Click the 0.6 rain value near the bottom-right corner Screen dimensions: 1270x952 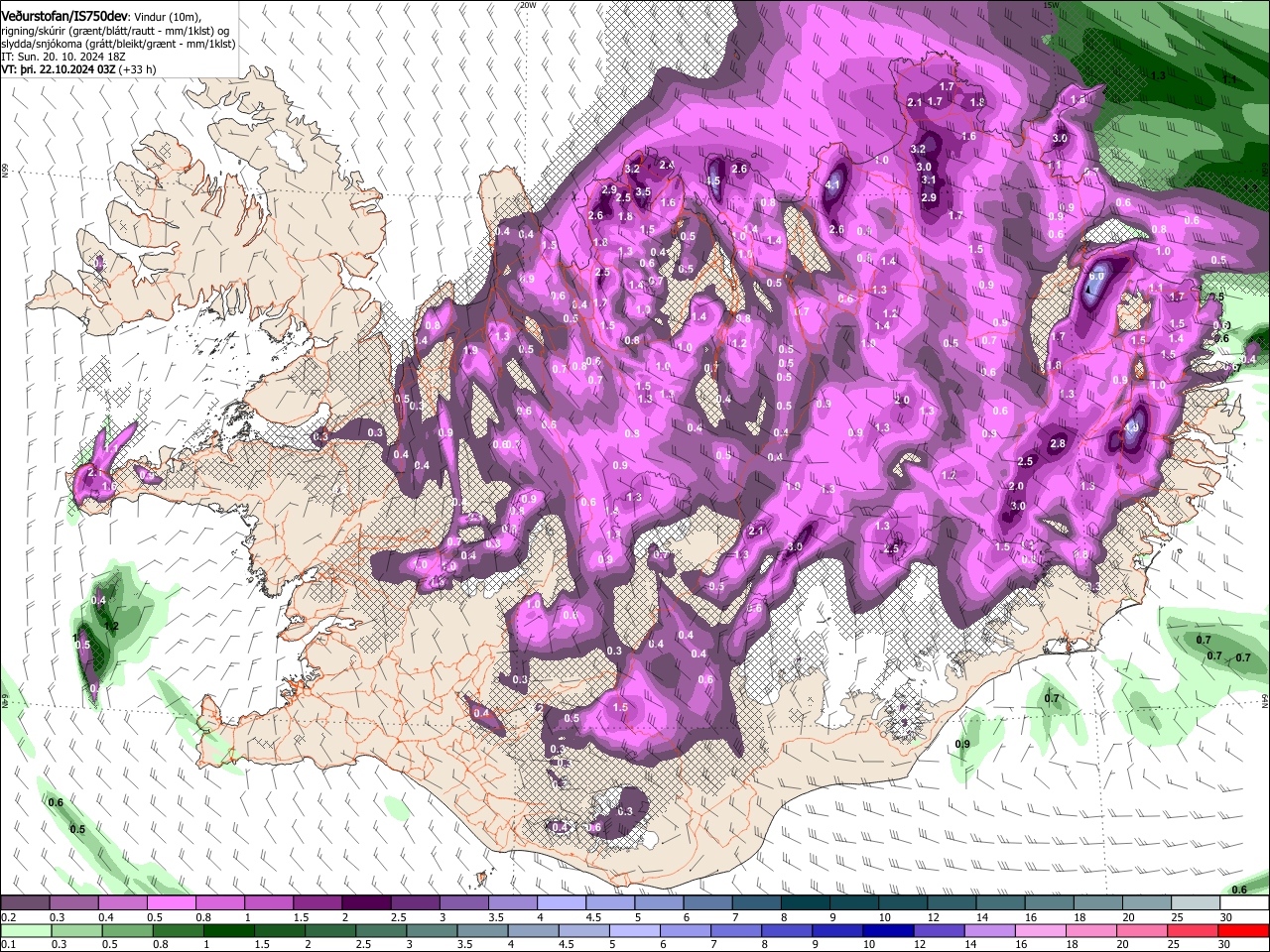click(1239, 891)
